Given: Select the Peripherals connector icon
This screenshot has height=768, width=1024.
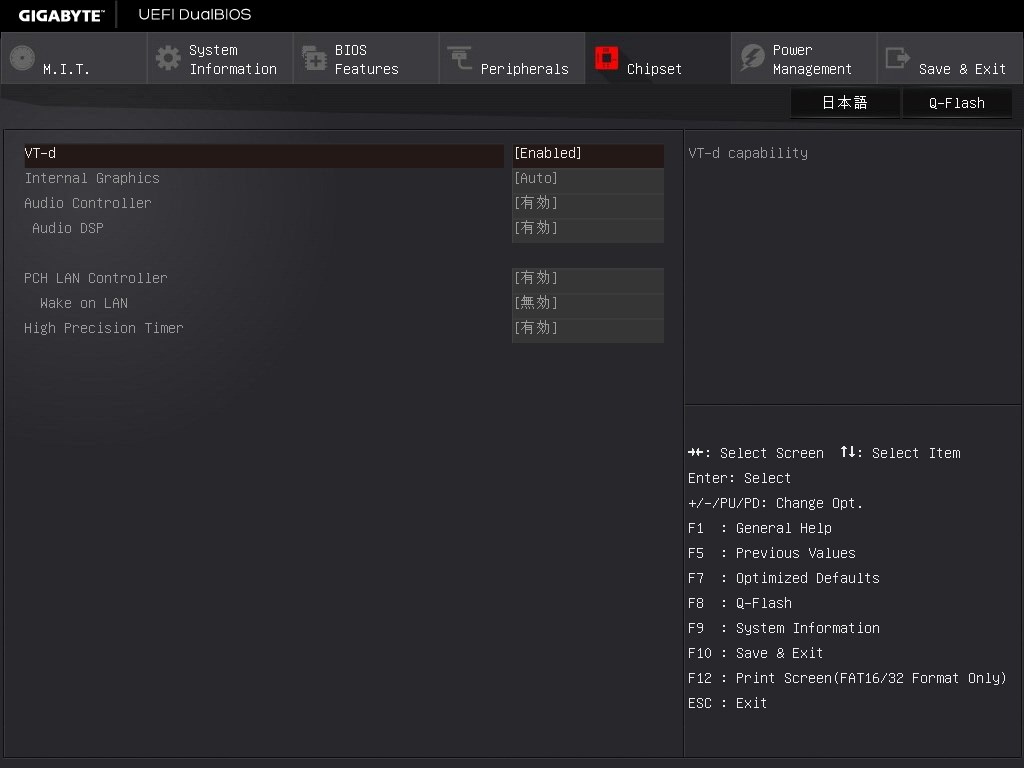Looking at the screenshot, I should click(x=458, y=57).
